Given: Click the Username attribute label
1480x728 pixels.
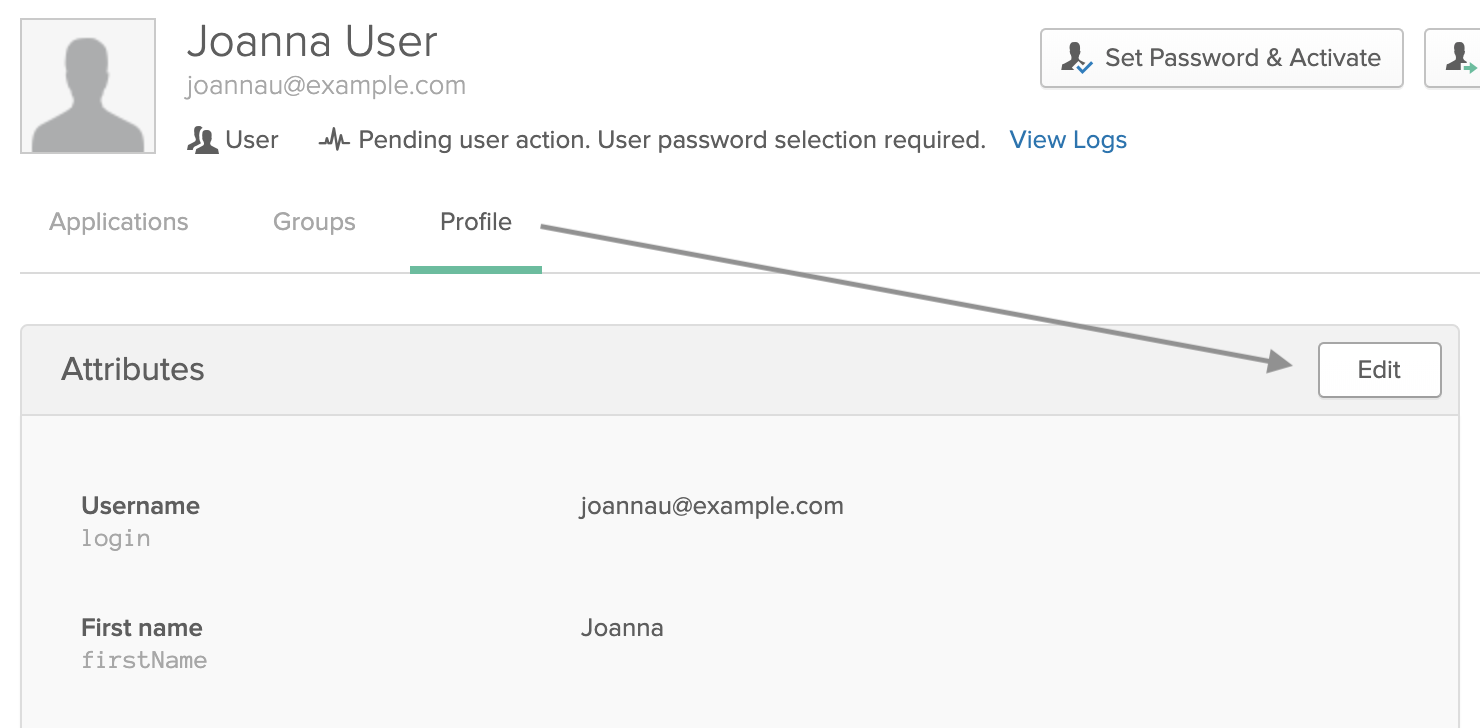Looking at the screenshot, I should click(141, 506).
